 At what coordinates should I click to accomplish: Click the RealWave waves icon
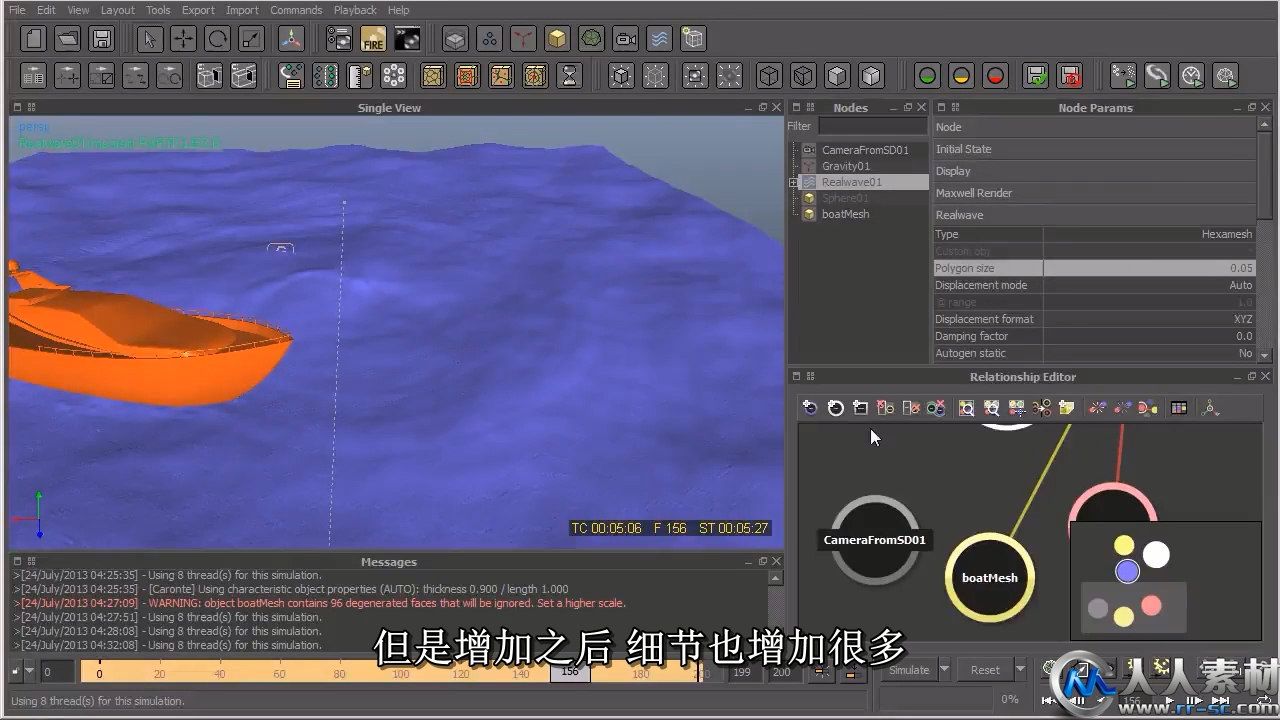pyautogui.click(x=659, y=39)
